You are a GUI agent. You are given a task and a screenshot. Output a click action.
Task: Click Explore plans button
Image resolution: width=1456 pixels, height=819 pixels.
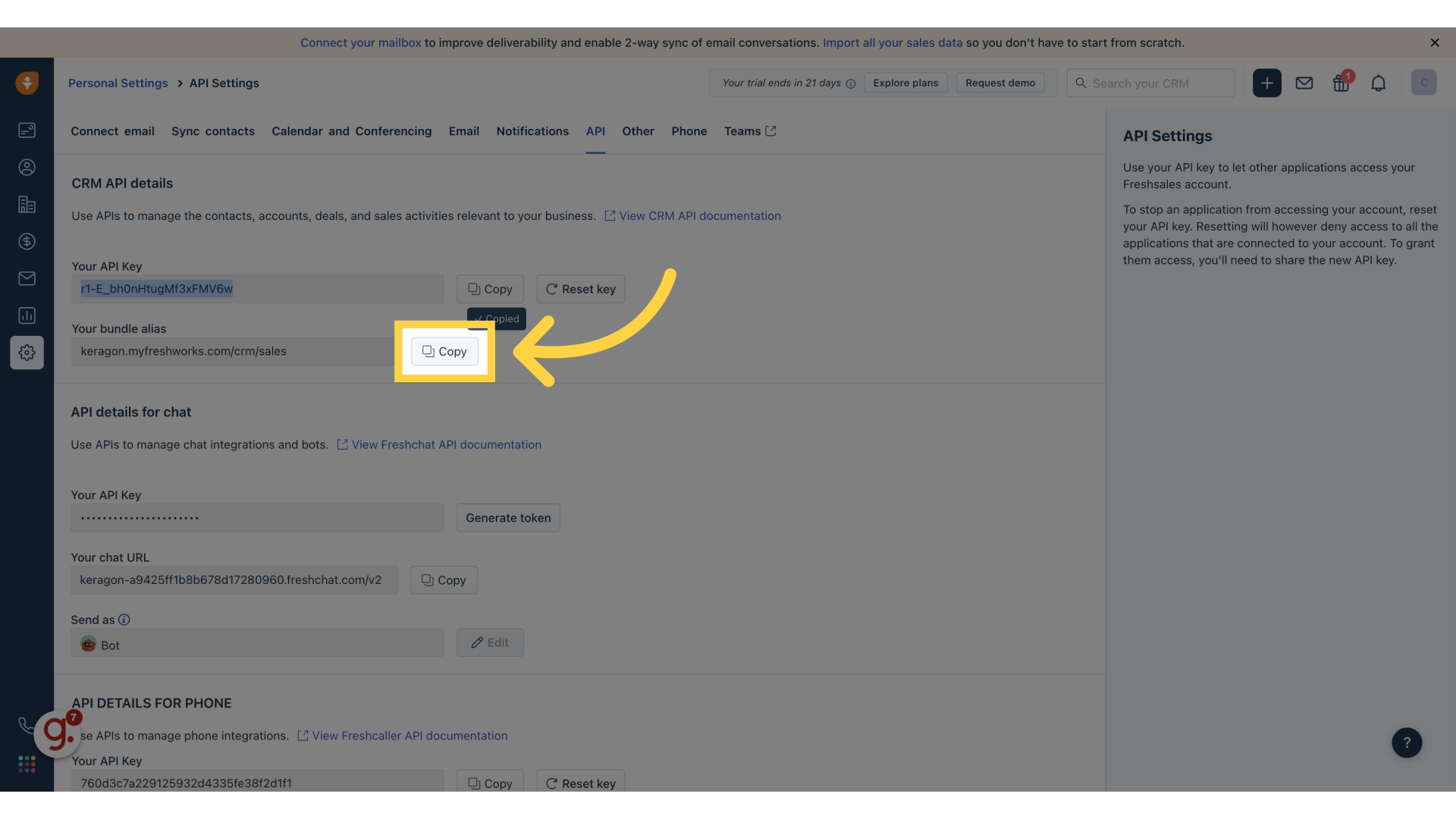[x=905, y=83]
